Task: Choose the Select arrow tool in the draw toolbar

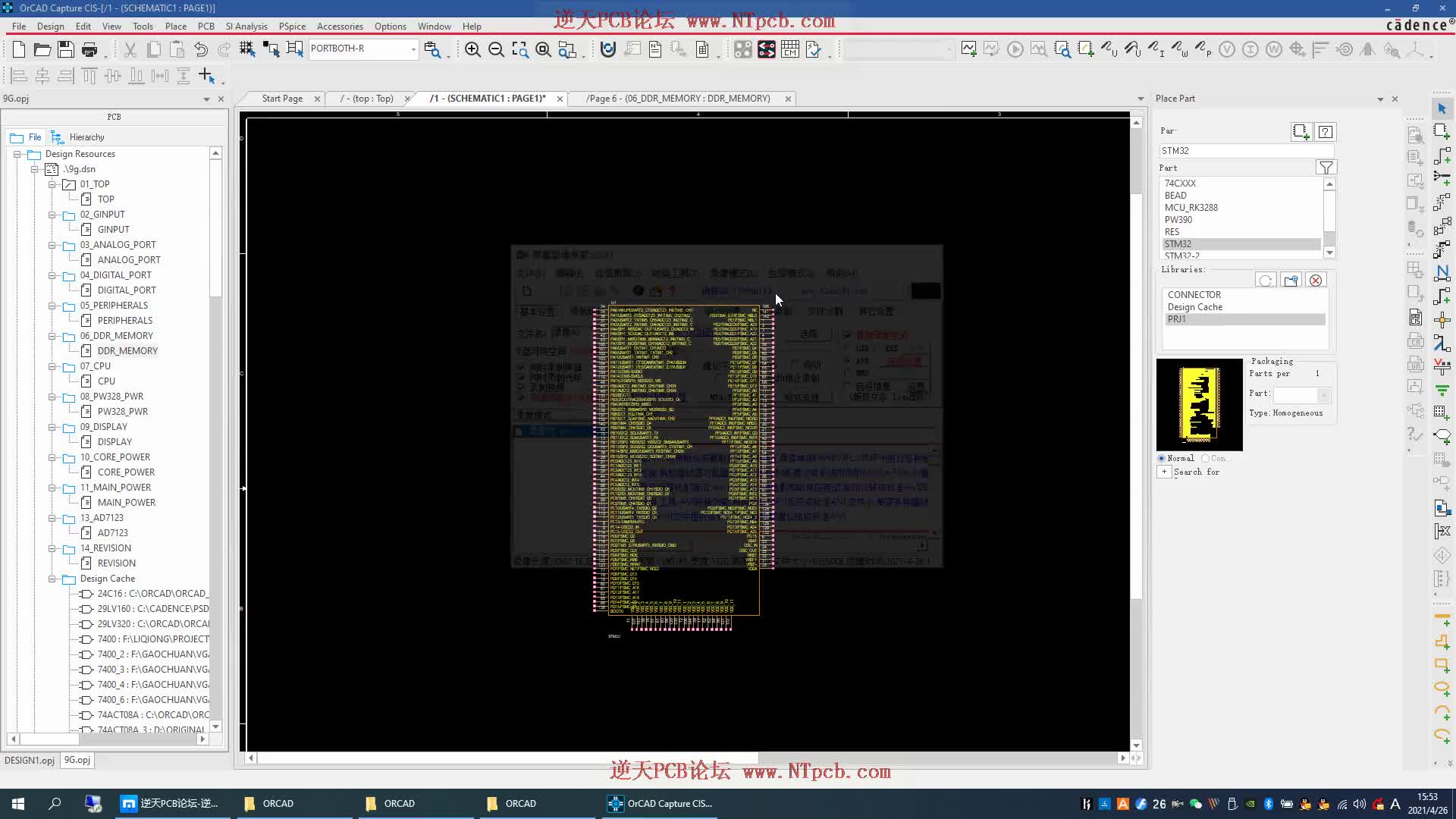Action: [x=1442, y=108]
